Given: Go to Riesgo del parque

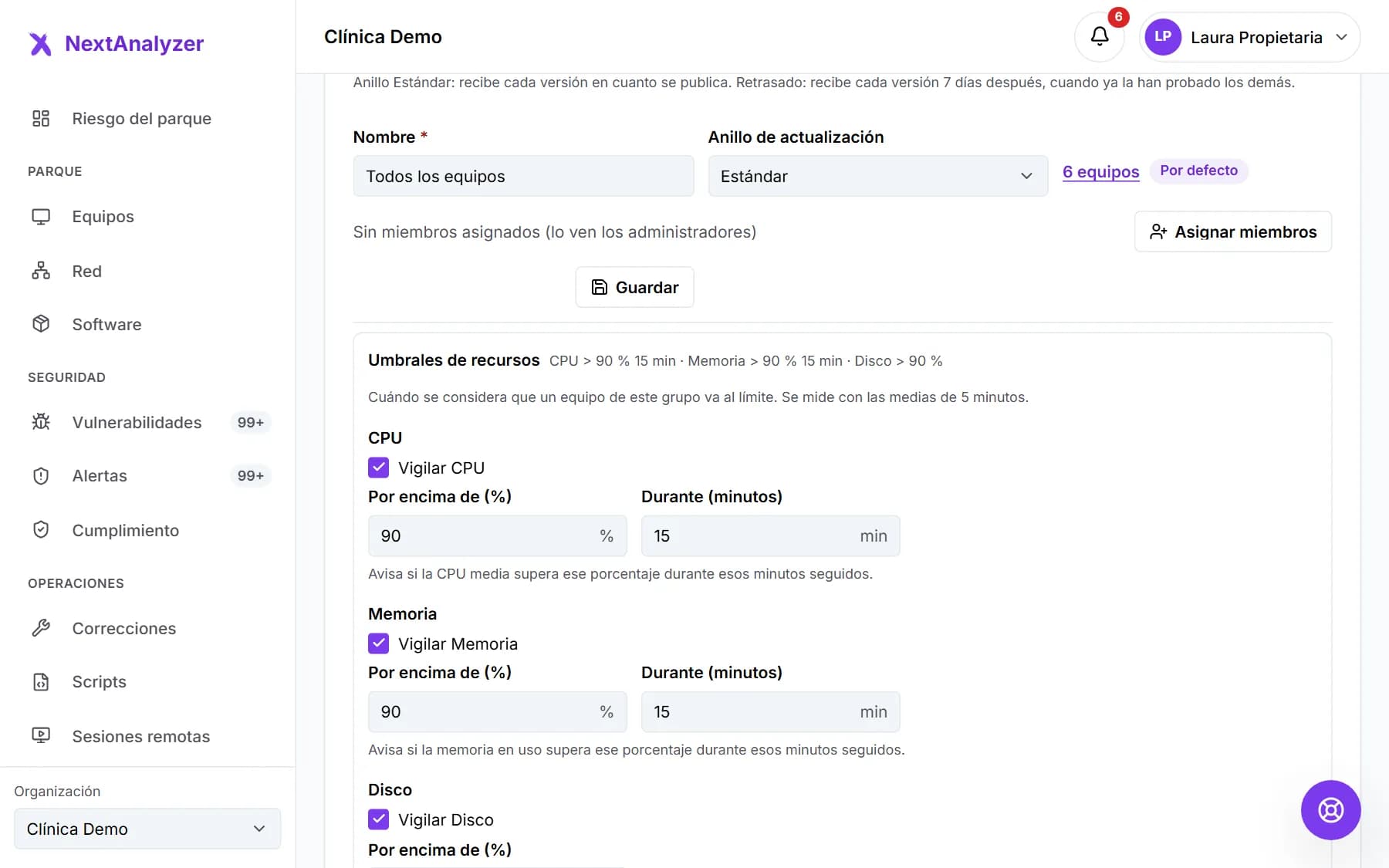Looking at the screenshot, I should (x=141, y=118).
